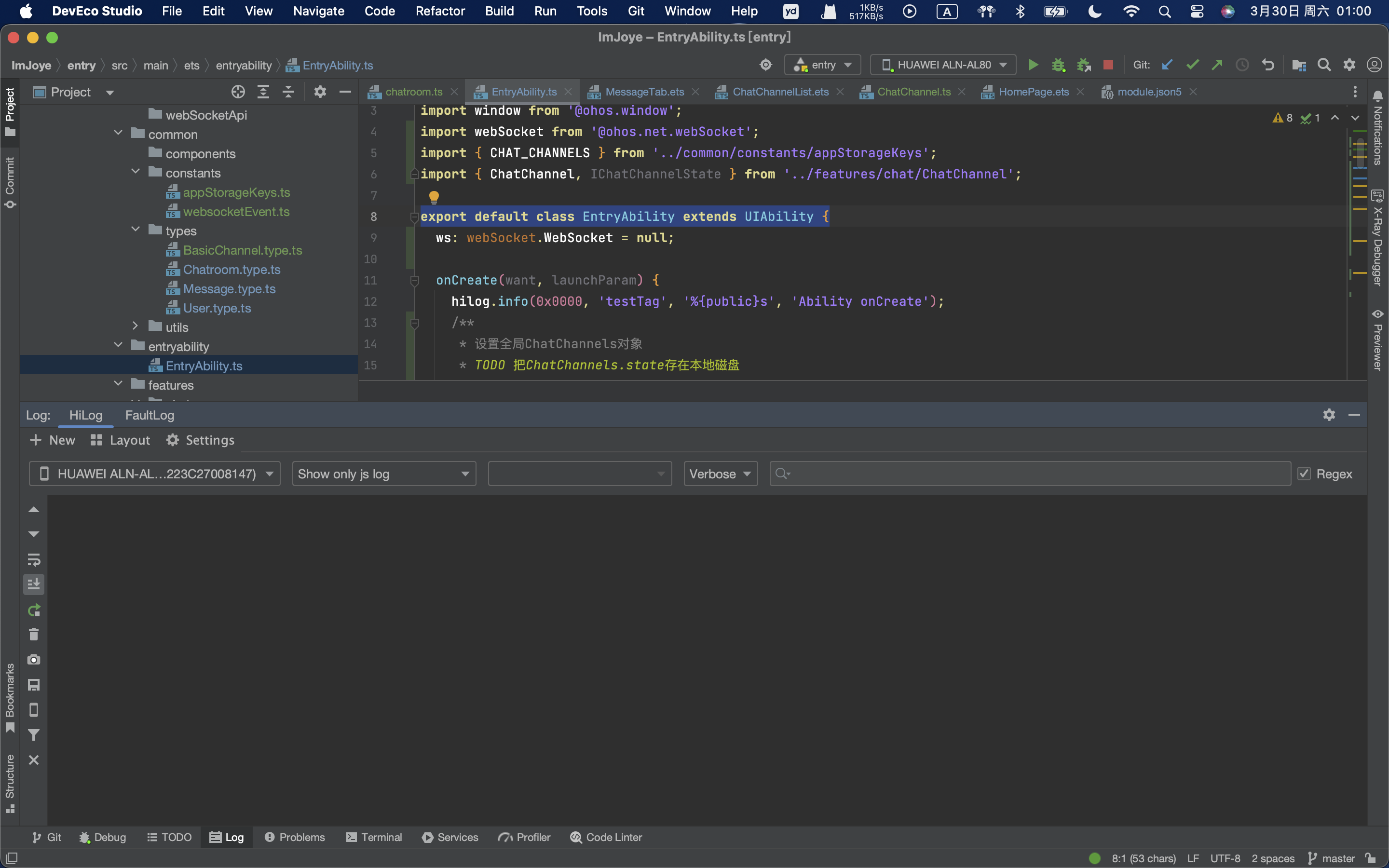Toggle the Structure side panel
Image resolution: width=1389 pixels, height=868 pixels.
[10, 784]
